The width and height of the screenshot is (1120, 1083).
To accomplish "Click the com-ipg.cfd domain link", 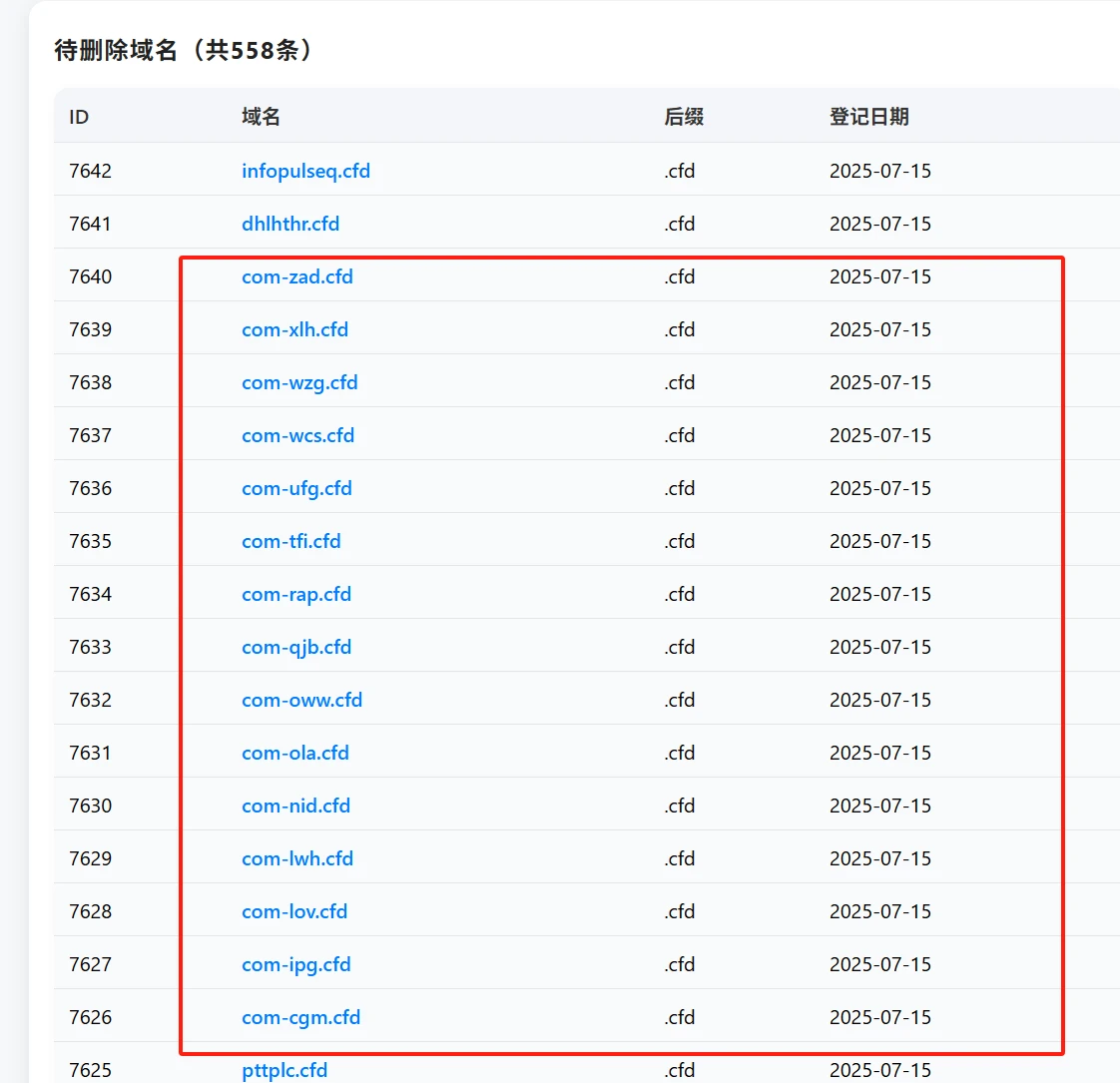I will 295,964.
